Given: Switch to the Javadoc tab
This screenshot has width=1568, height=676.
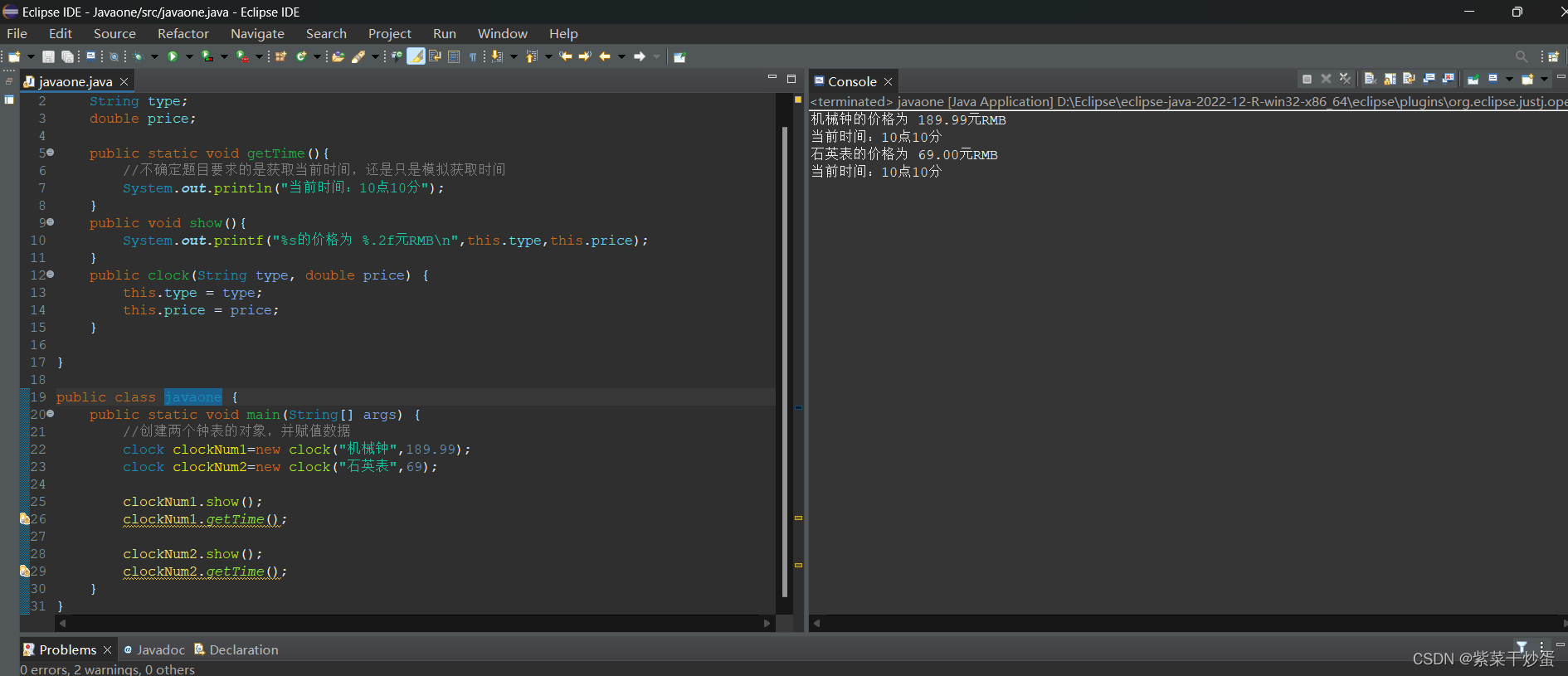Looking at the screenshot, I should 154,649.
